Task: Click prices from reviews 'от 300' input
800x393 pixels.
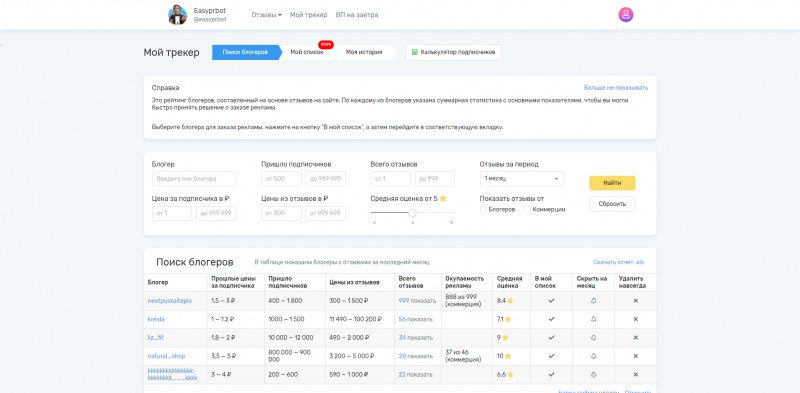Action: (281, 213)
